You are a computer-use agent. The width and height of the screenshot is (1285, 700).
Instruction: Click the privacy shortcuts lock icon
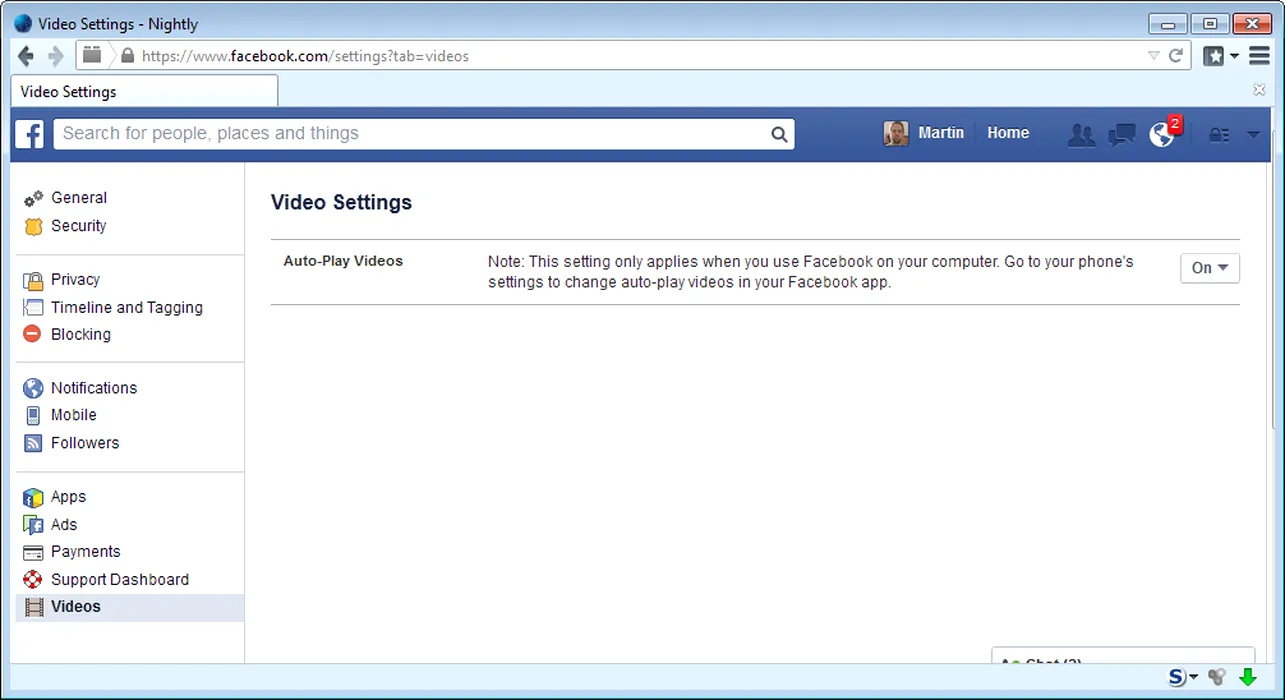coord(1219,134)
